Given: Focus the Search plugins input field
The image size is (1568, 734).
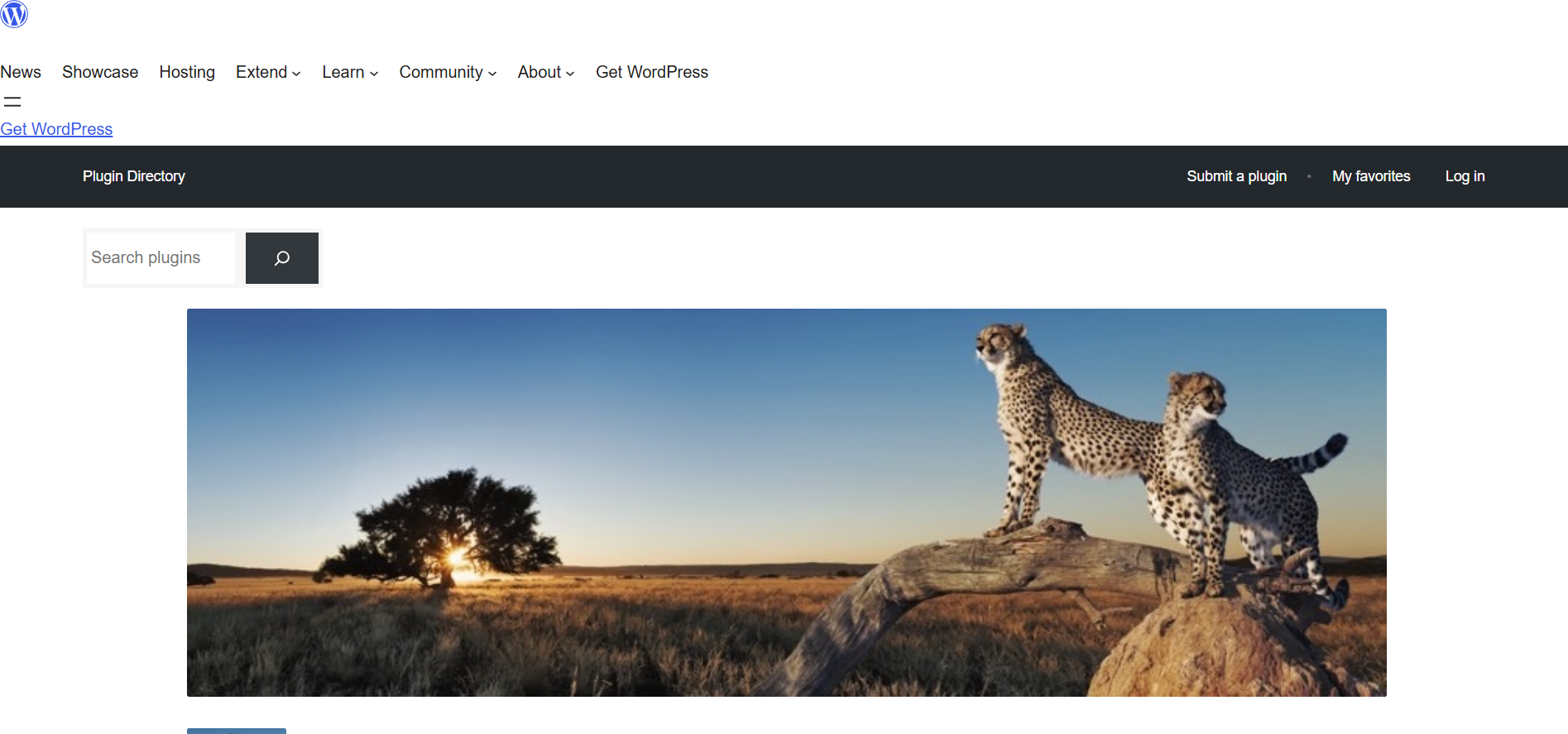Looking at the screenshot, I should pos(161,258).
